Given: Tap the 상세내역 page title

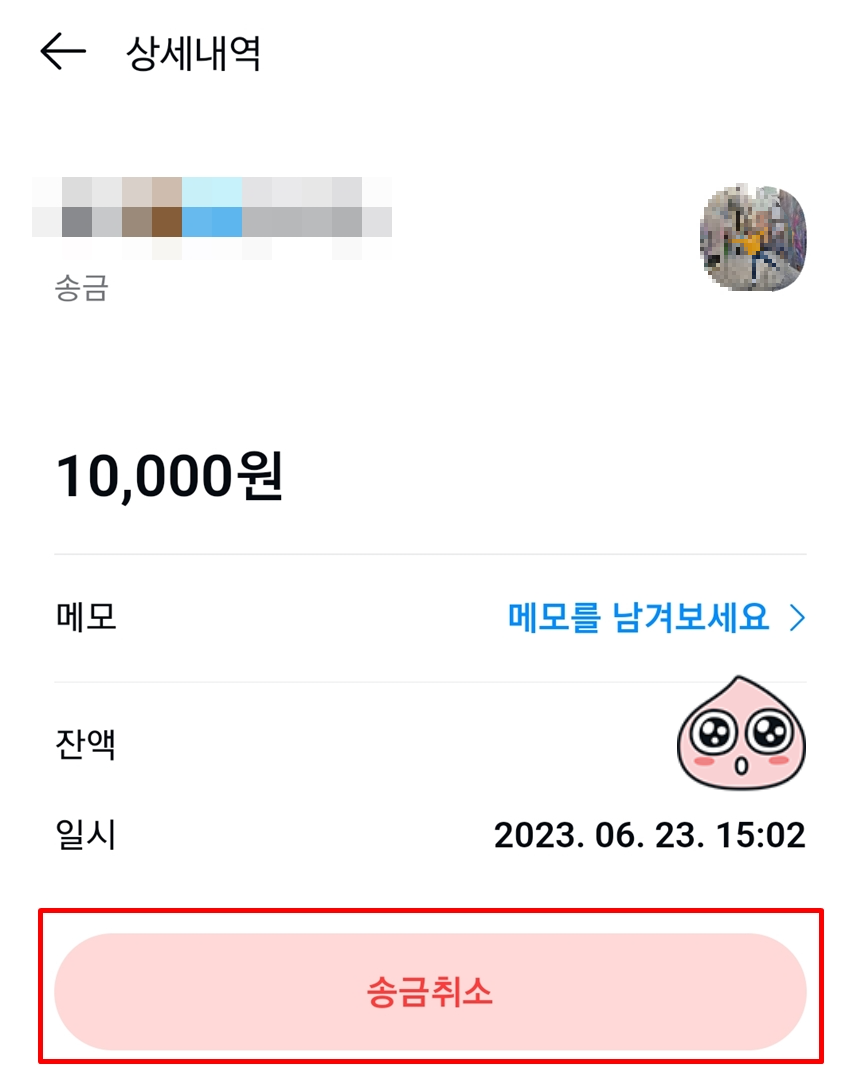Looking at the screenshot, I should 193,52.
